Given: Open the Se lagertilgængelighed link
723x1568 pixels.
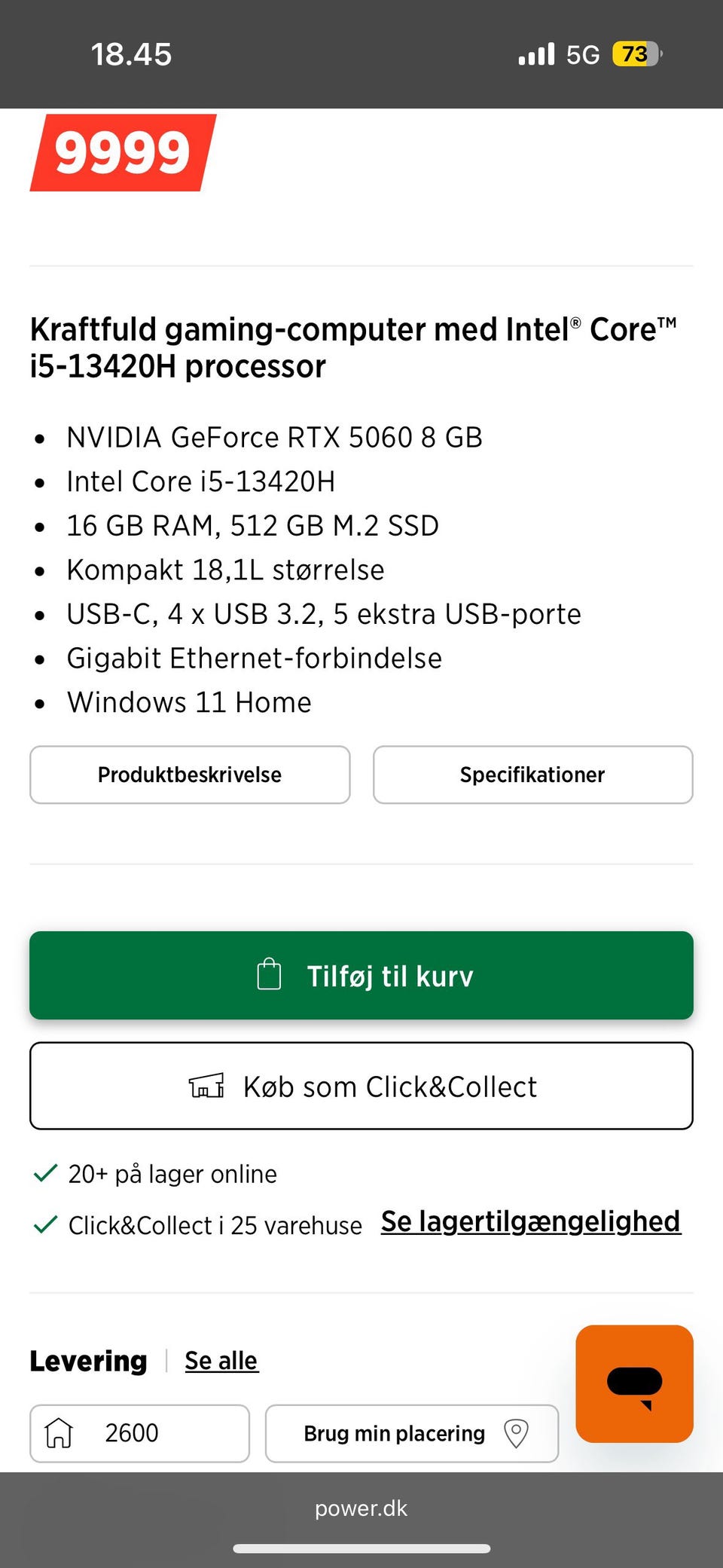Looking at the screenshot, I should click(x=530, y=1221).
